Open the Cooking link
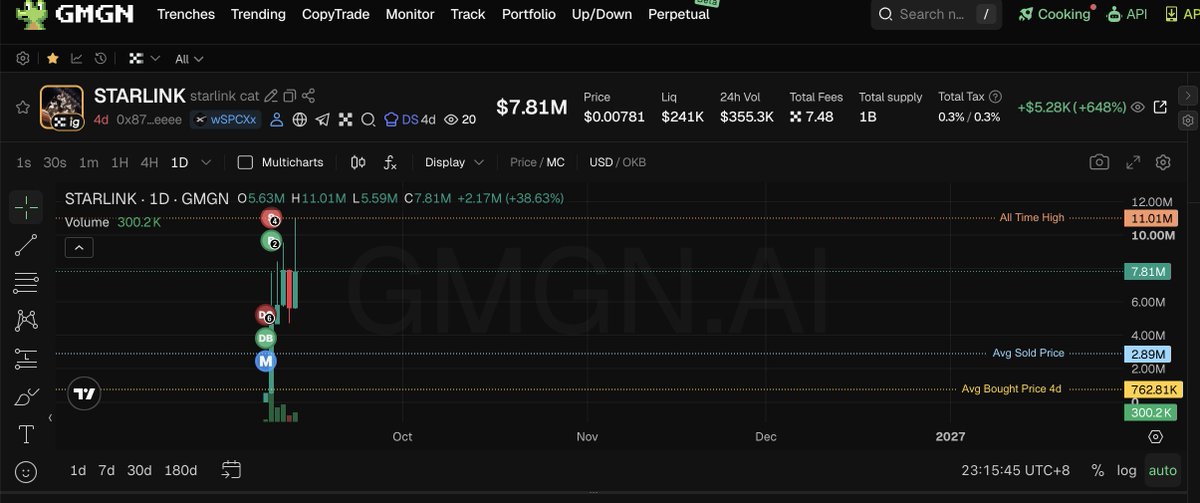Viewport: 1200px width, 503px height. (x=1055, y=14)
